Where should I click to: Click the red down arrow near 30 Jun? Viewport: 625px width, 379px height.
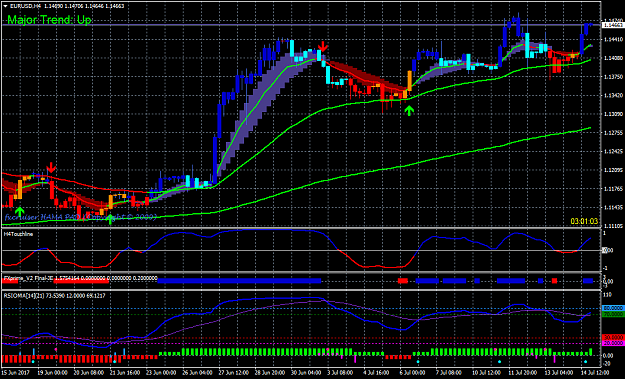point(323,47)
